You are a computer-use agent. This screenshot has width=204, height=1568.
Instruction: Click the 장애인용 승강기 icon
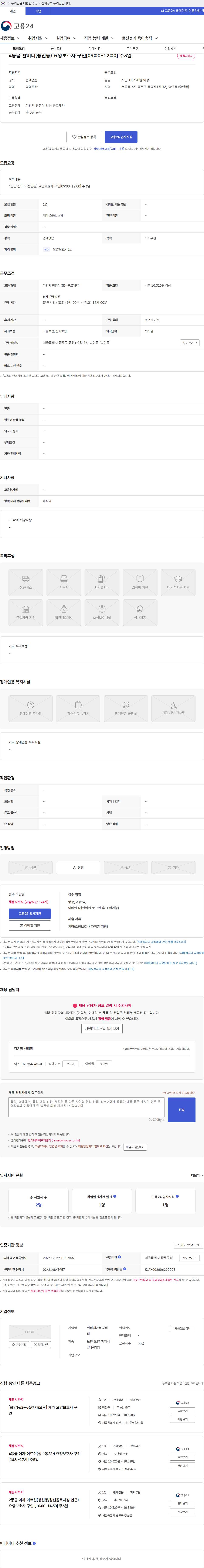coord(78,709)
